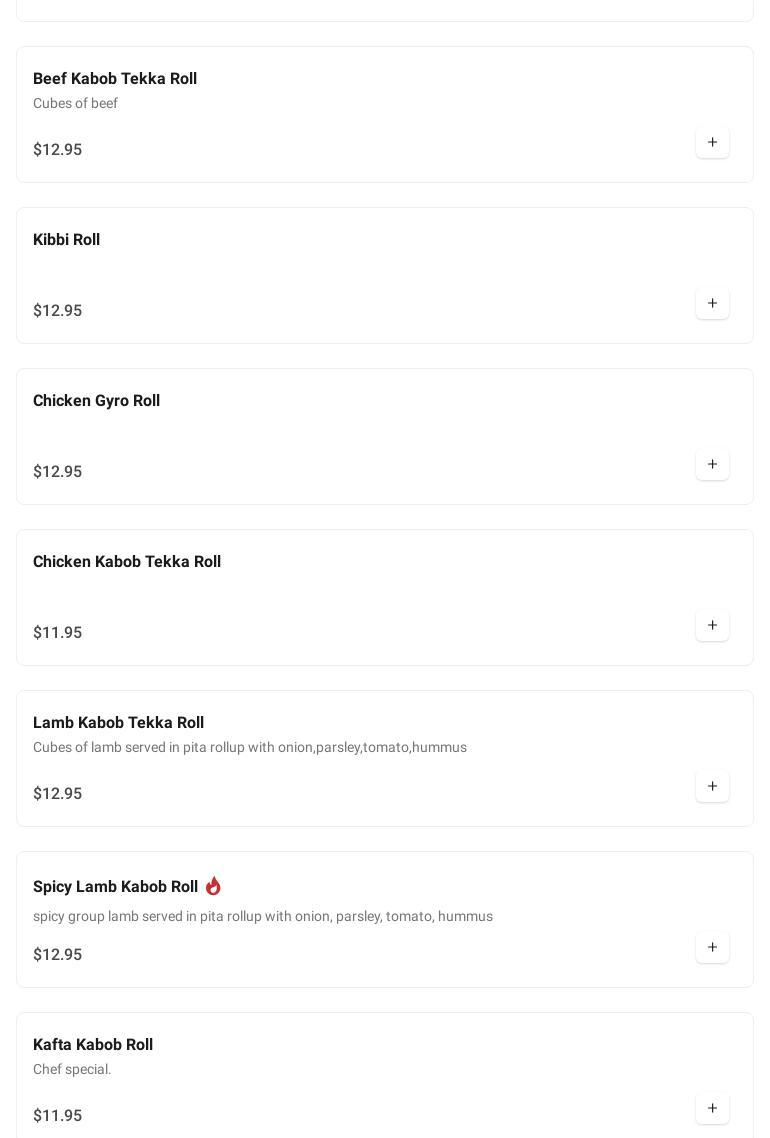The height and width of the screenshot is (1138, 770).
Task: Add Spicy Lamb Kabob Roll to cart
Action: 712,948
